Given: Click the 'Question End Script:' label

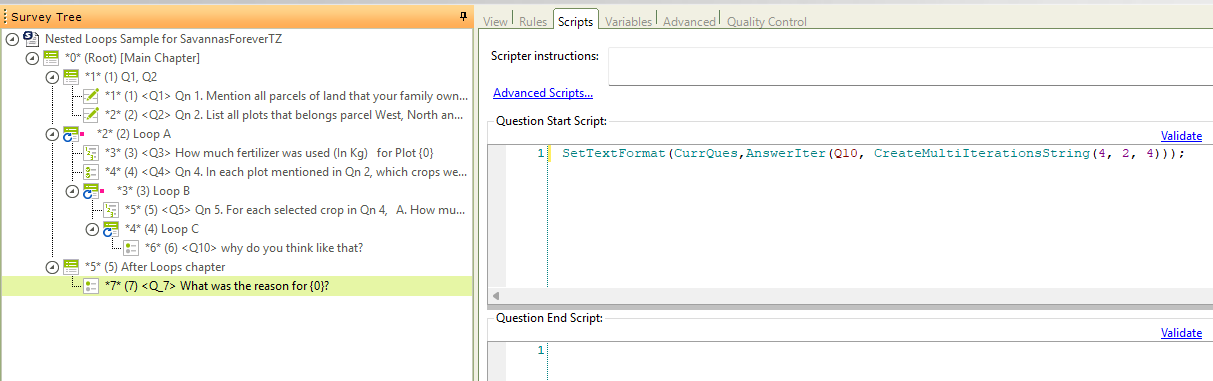Looking at the screenshot, I should click(x=549, y=318).
